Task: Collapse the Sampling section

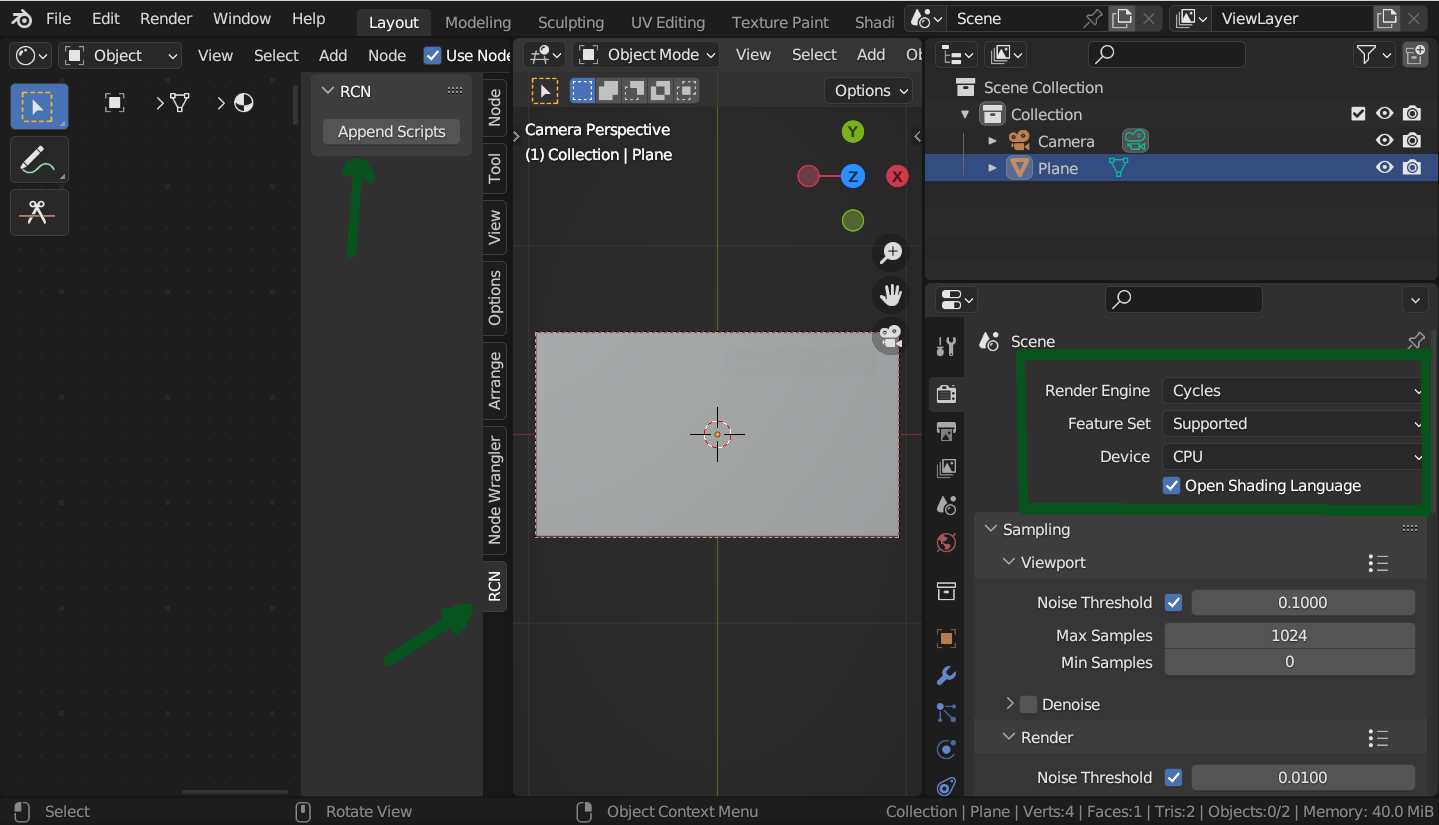Action: (991, 529)
